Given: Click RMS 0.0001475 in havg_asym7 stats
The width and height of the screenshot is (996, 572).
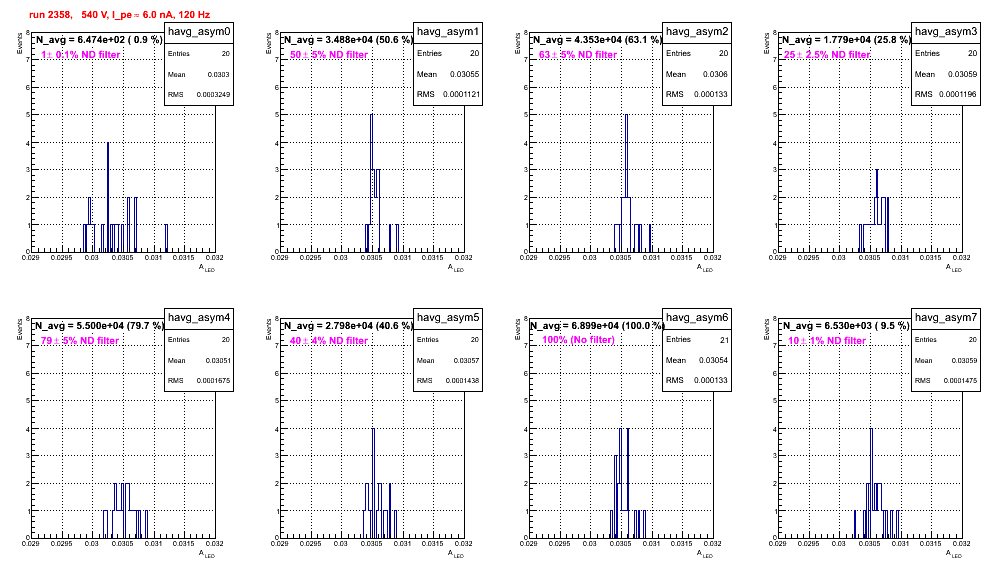Looking at the screenshot, I should click(946, 381).
